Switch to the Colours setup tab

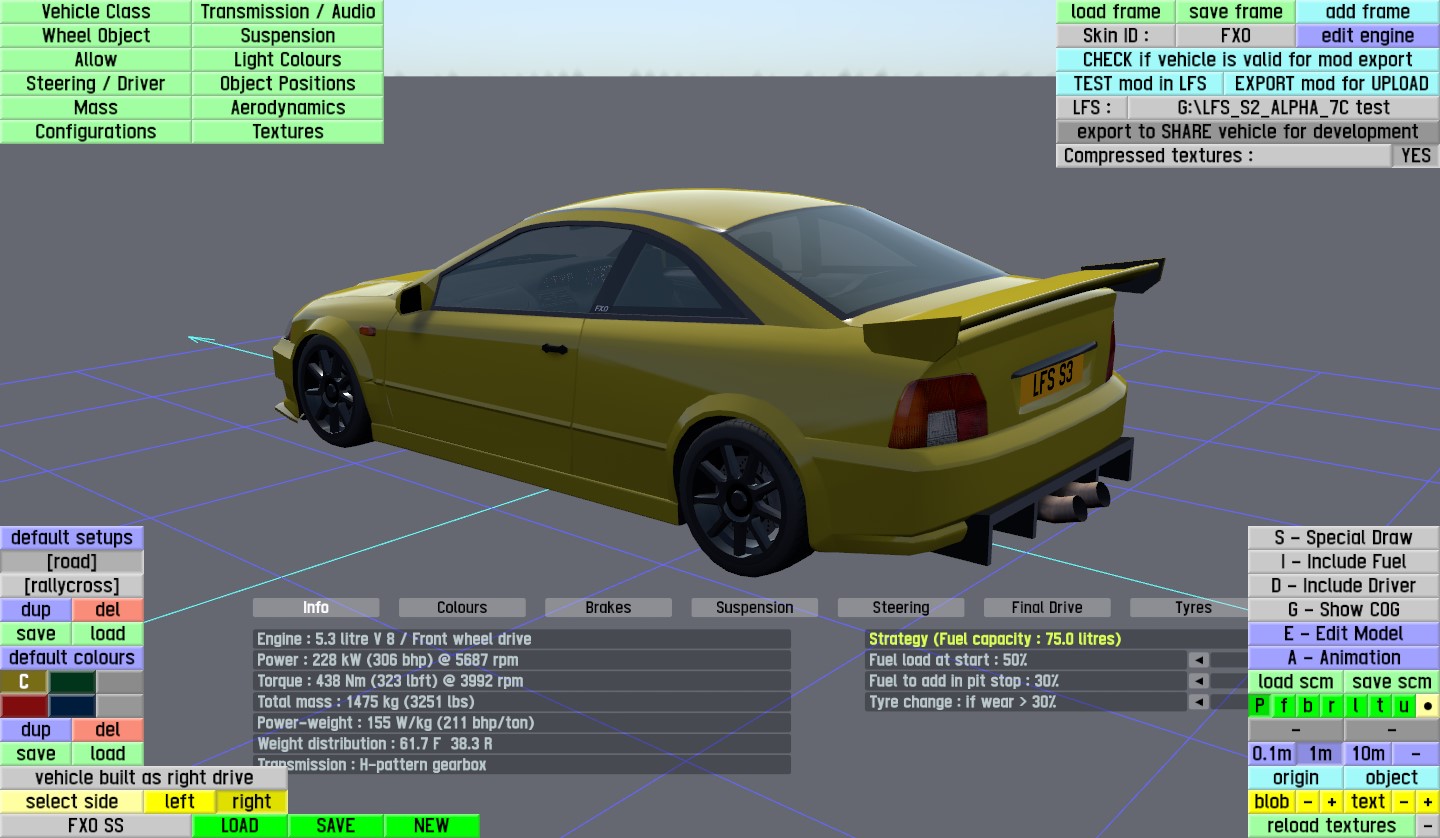(462, 608)
